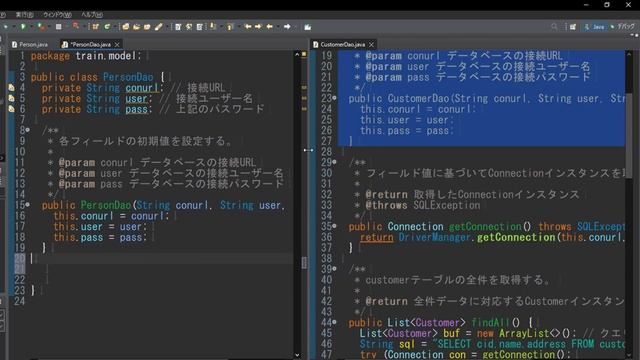640x360 pixels.
Task: Click the Debug bug icon in toolbar
Action: pyautogui.click(x=5, y=27)
